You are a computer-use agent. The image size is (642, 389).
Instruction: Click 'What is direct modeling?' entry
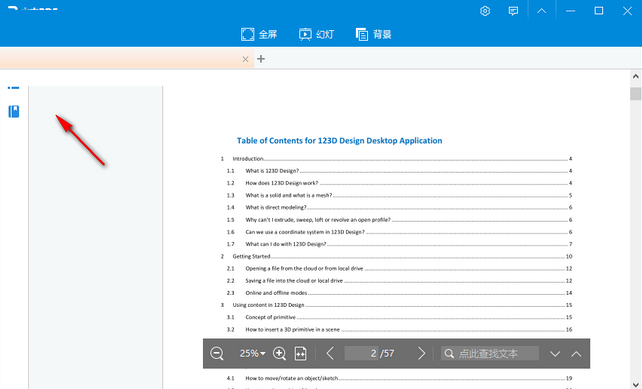(399, 208)
